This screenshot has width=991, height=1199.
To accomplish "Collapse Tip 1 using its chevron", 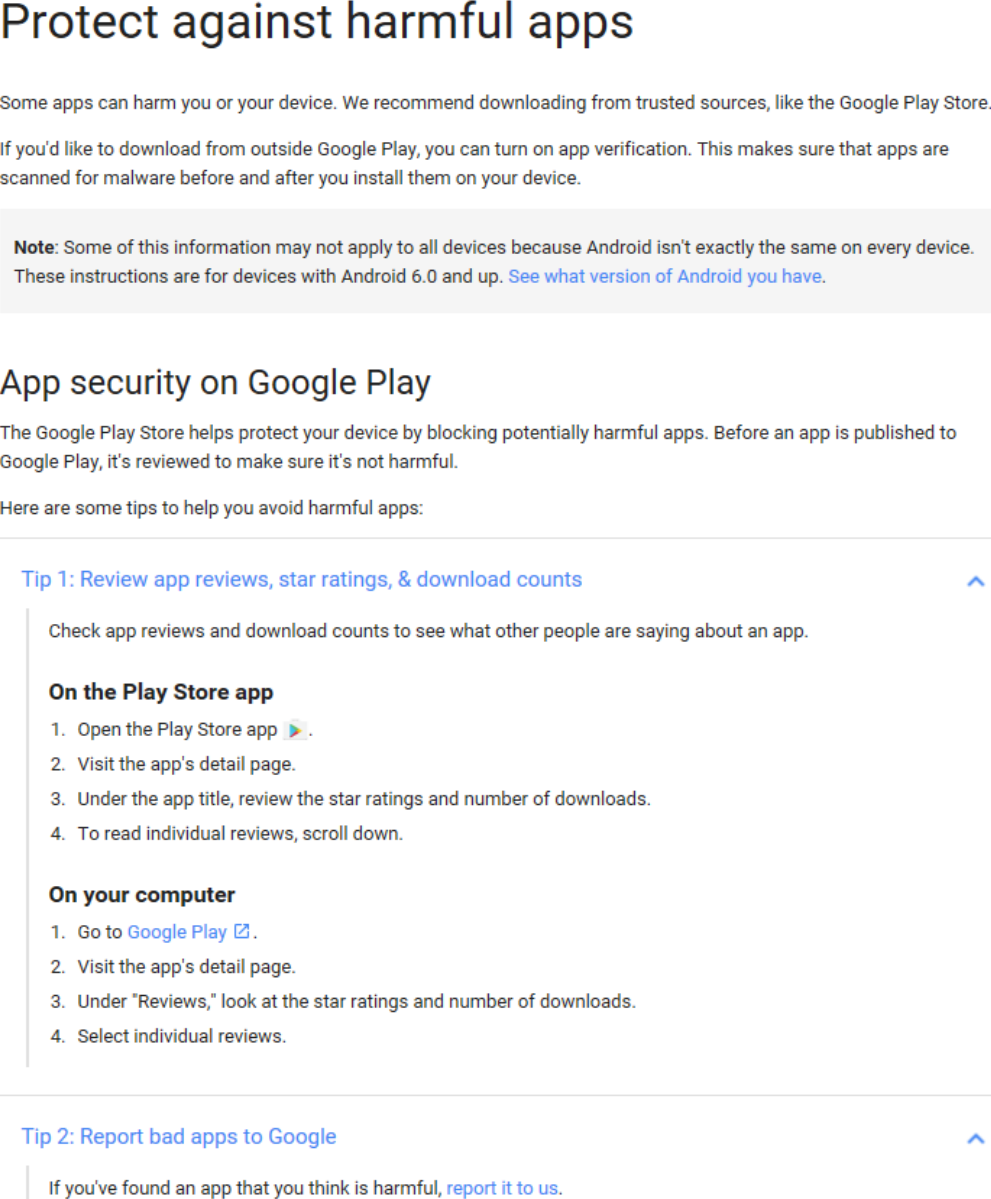I will [x=975, y=582].
